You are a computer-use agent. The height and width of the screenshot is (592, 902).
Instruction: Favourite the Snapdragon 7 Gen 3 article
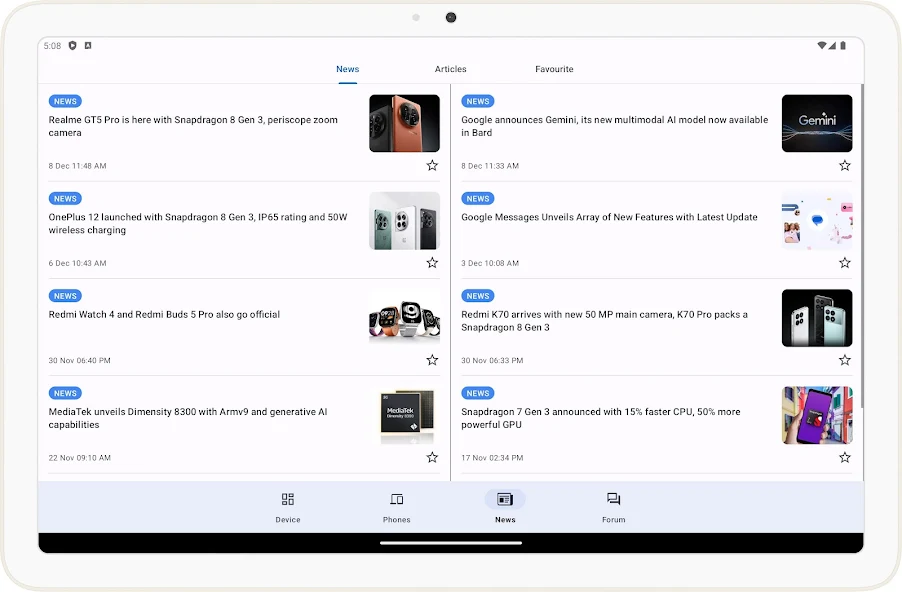[844, 457]
